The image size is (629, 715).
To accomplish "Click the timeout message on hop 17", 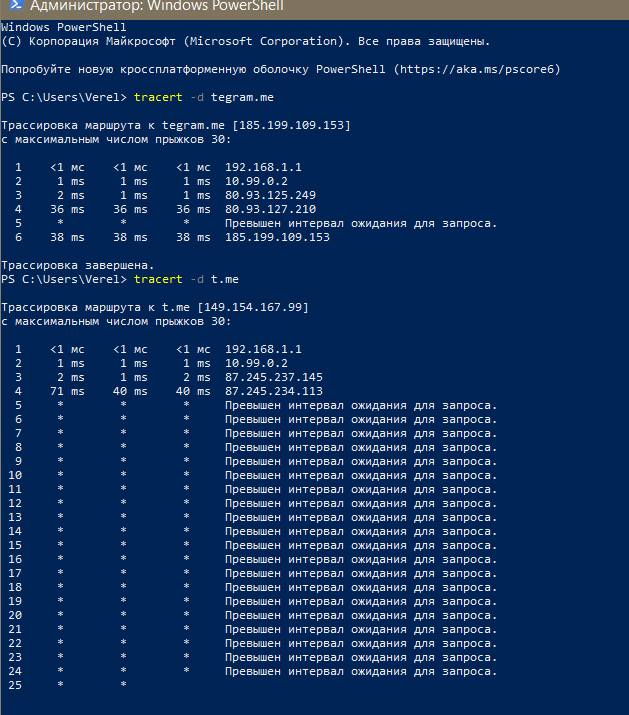I will click(x=361, y=574).
